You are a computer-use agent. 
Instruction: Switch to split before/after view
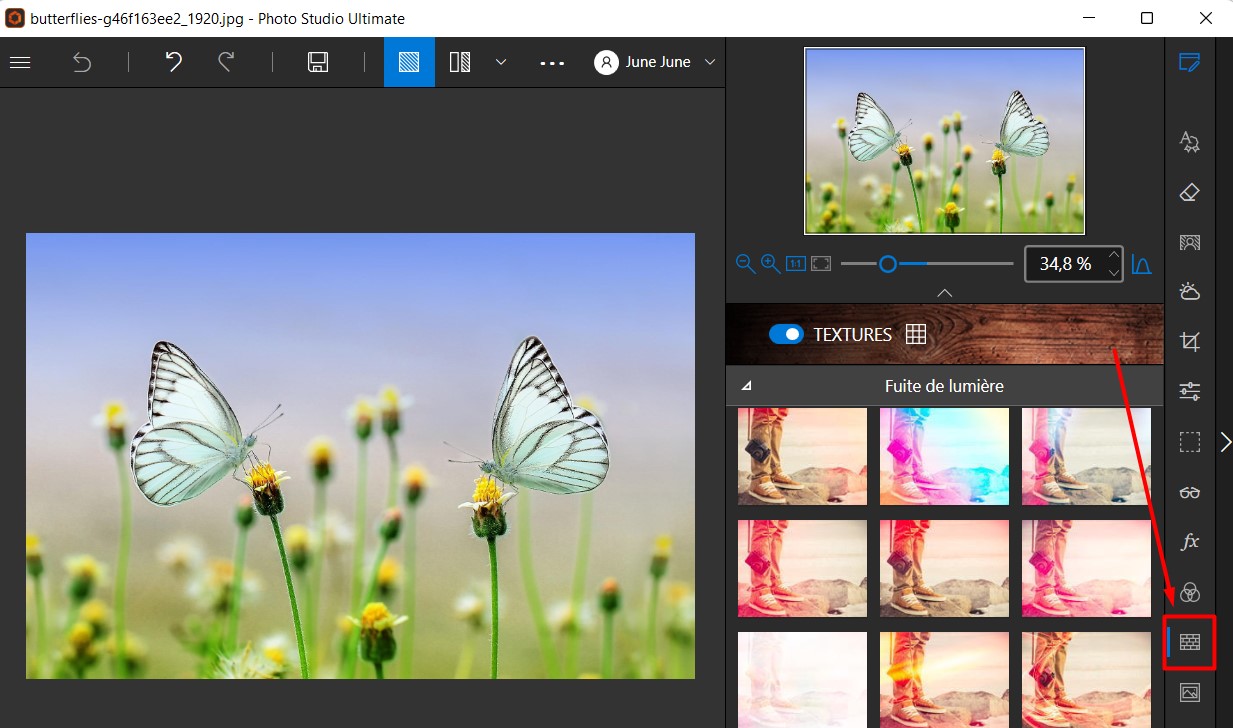460,62
